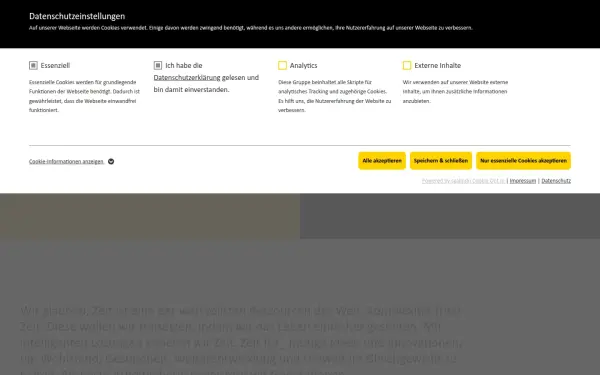
Task: Click the Externe Inhalte label text
Action: point(437,65)
